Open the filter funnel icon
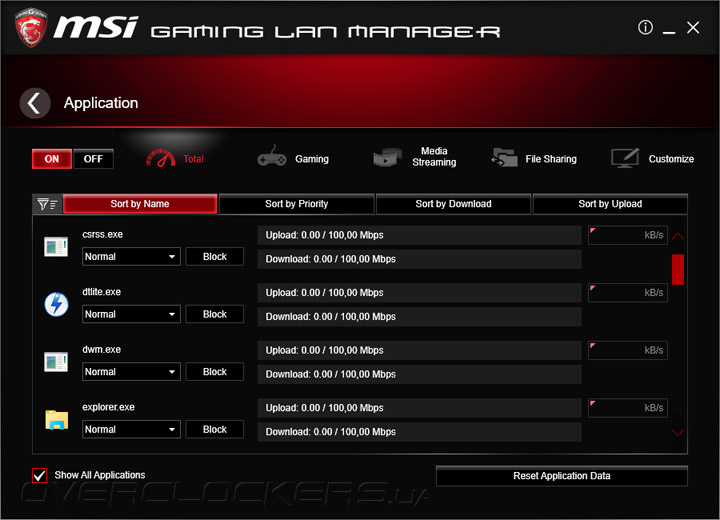 (x=47, y=204)
